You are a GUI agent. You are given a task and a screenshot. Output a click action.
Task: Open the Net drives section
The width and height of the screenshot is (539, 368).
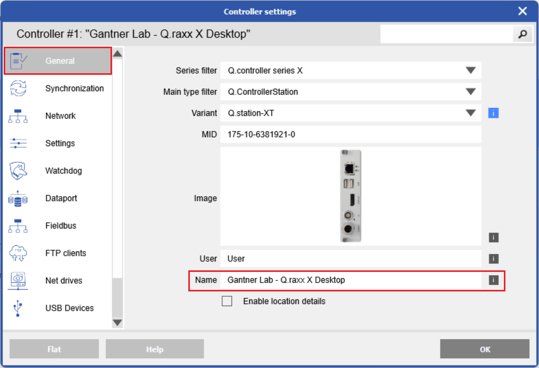pyautogui.click(x=58, y=281)
